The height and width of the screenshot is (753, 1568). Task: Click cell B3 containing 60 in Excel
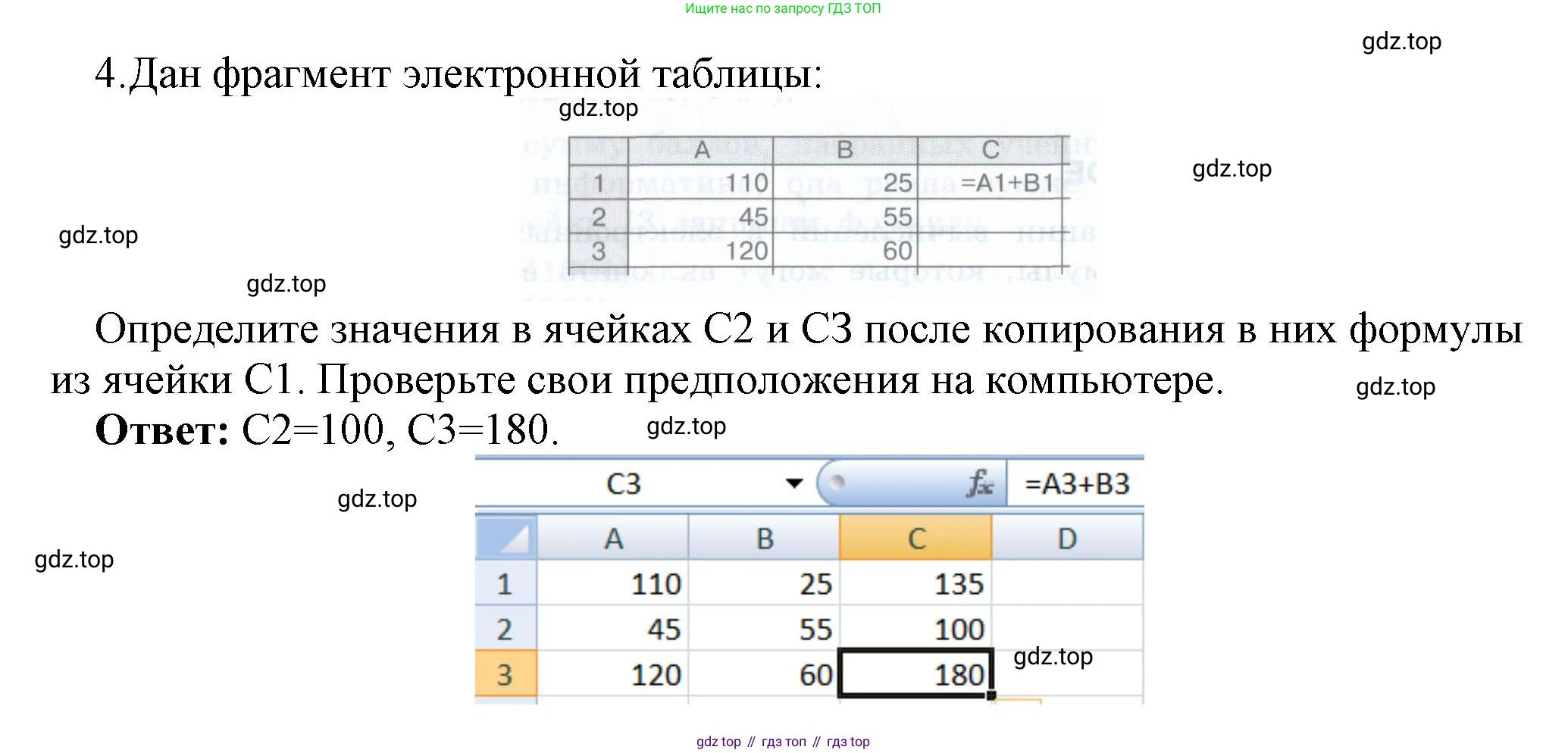(x=764, y=673)
